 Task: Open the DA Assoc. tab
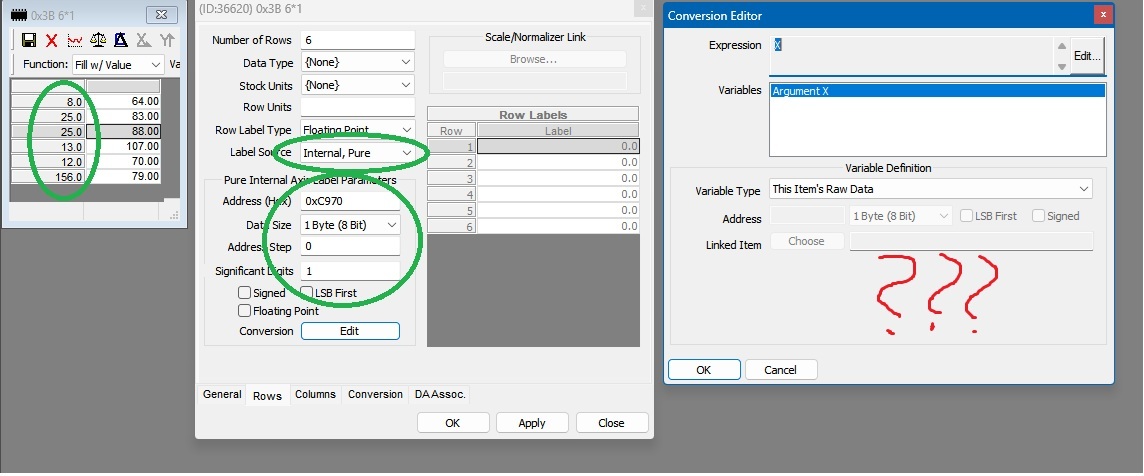pyautogui.click(x=438, y=395)
